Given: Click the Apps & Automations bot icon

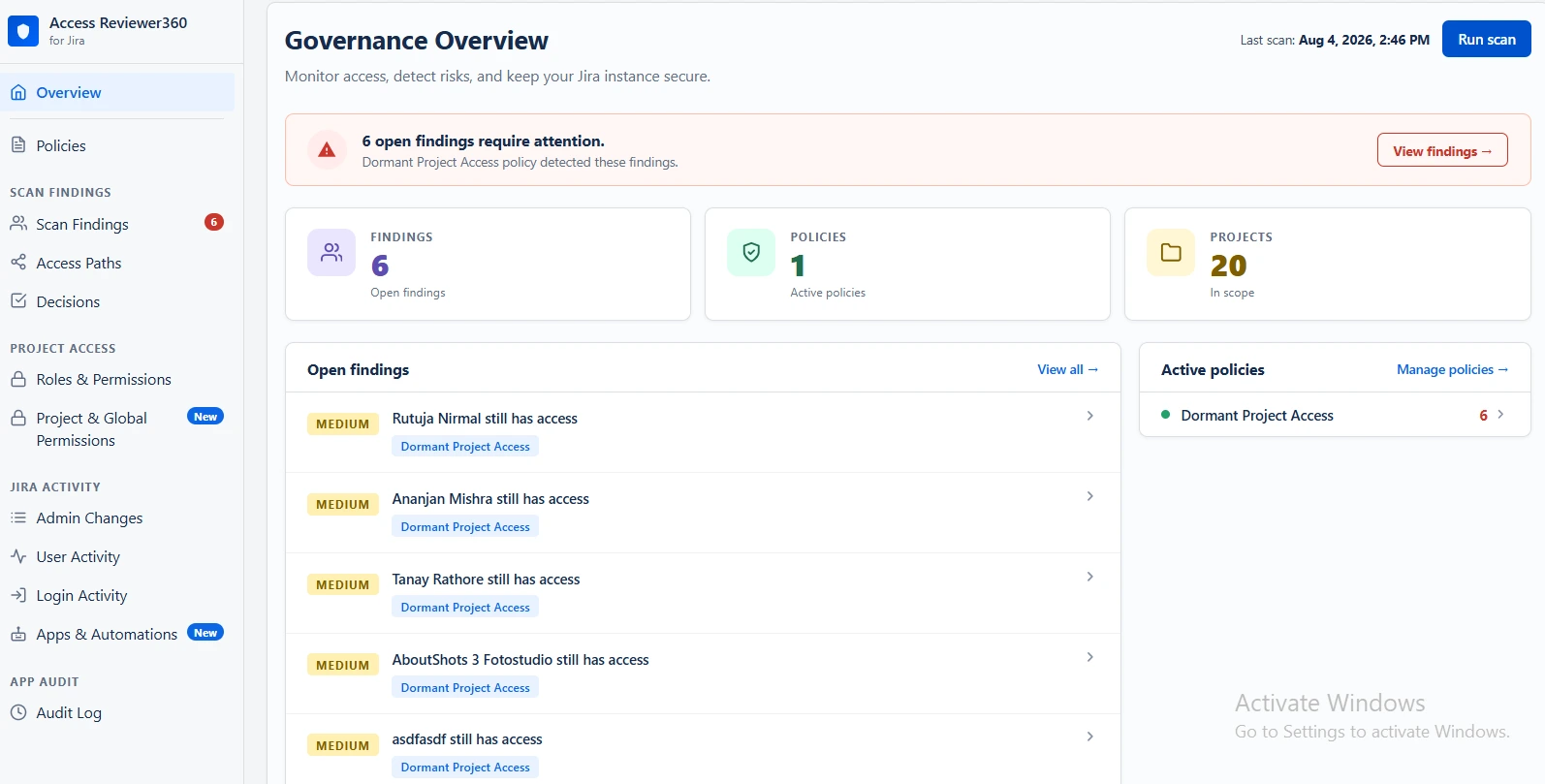Looking at the screenshot, I should click(18, 634).
